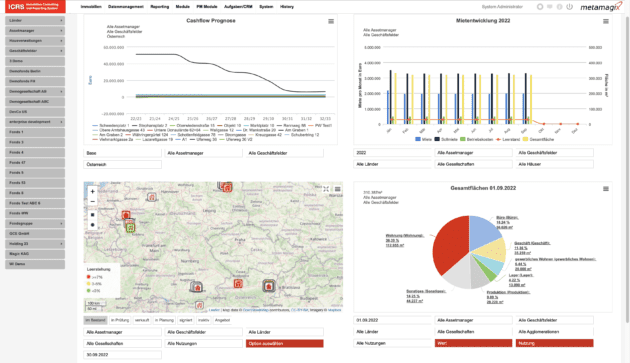Open the red 'Option auswählen' dropdown
Viewport: 630px width, 363px height.
[x=284, y=344]
